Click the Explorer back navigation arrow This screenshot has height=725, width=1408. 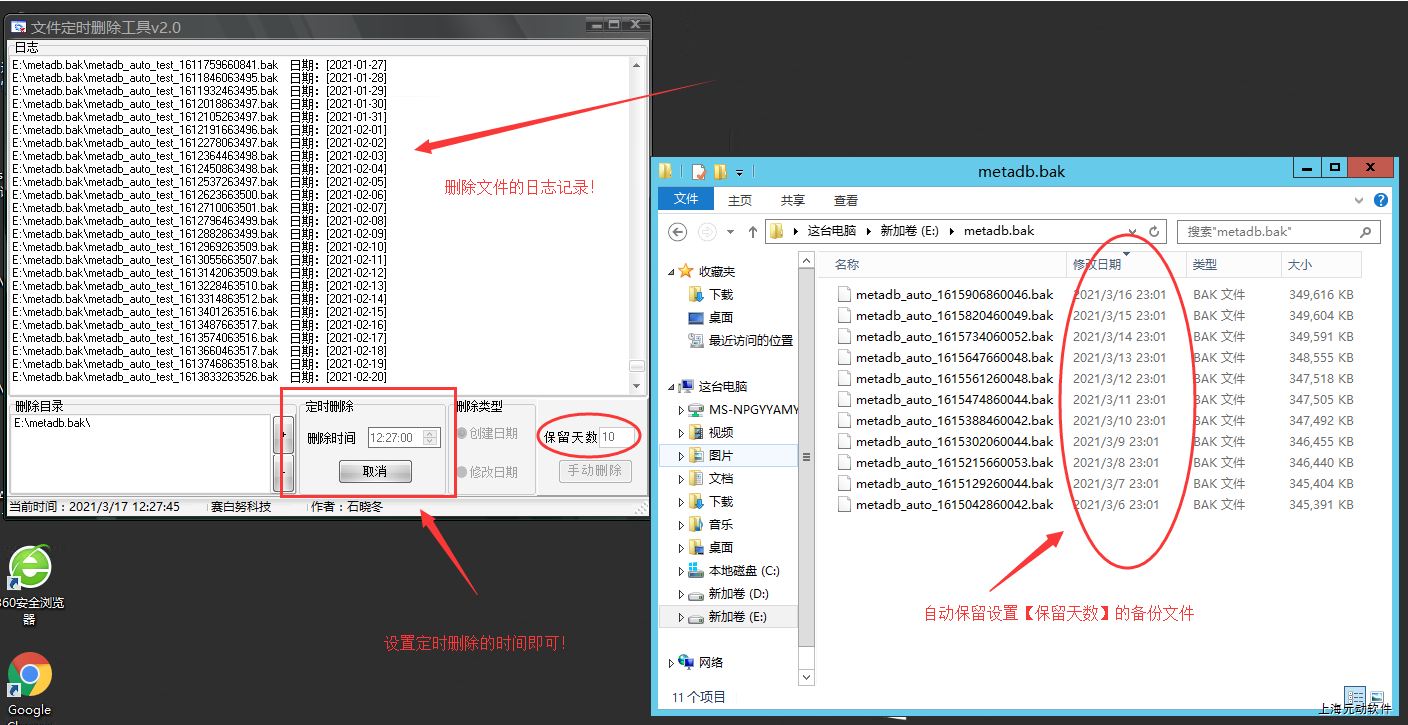(x=677, y=231)
